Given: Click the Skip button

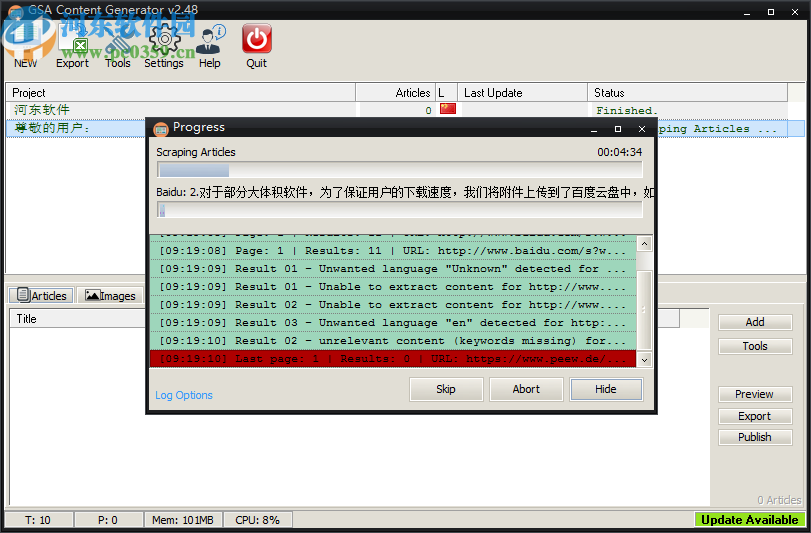Looking at the screenshot, I should click(446, 389).
